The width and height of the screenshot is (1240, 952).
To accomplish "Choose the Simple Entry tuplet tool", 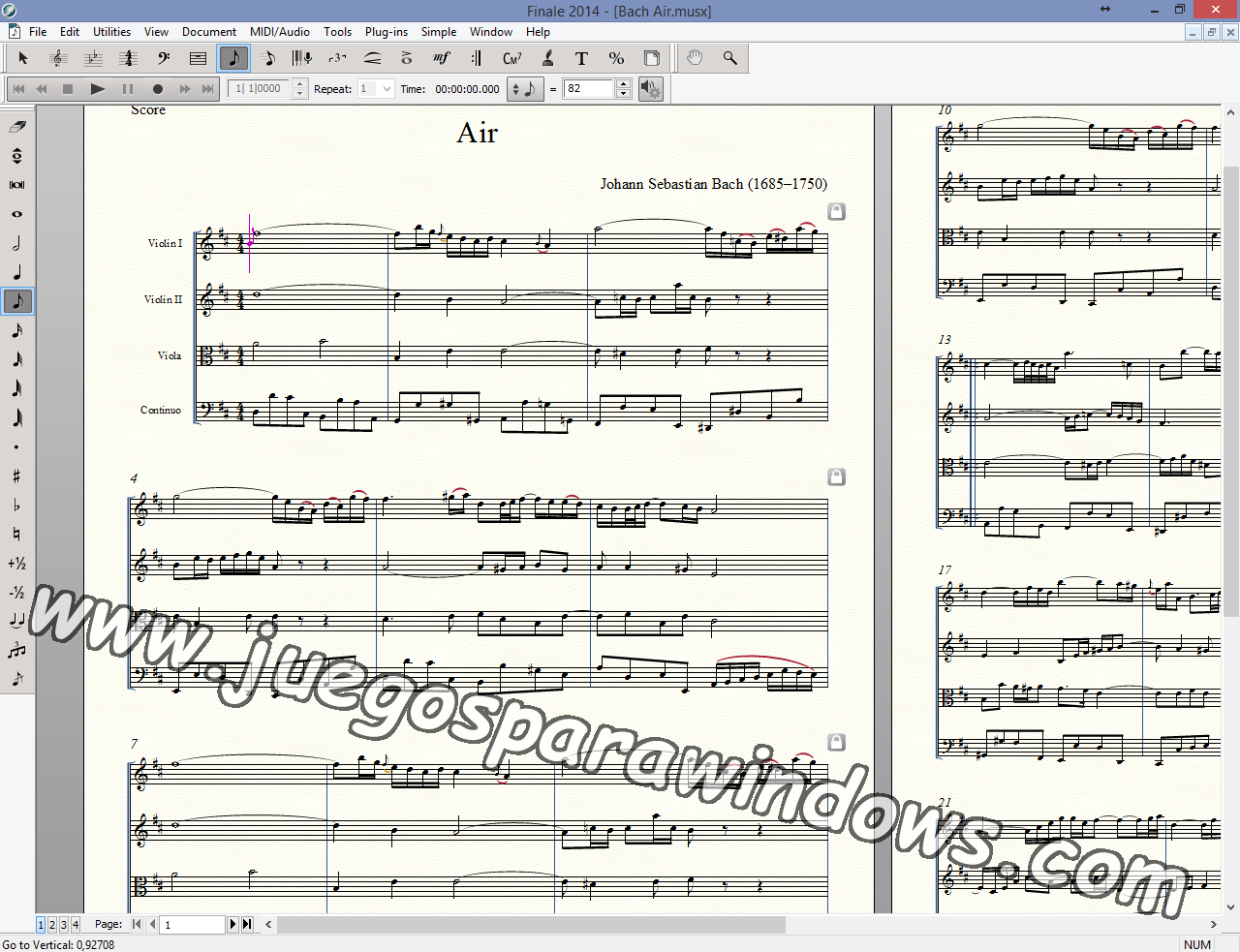I will [x=17, y=650].
